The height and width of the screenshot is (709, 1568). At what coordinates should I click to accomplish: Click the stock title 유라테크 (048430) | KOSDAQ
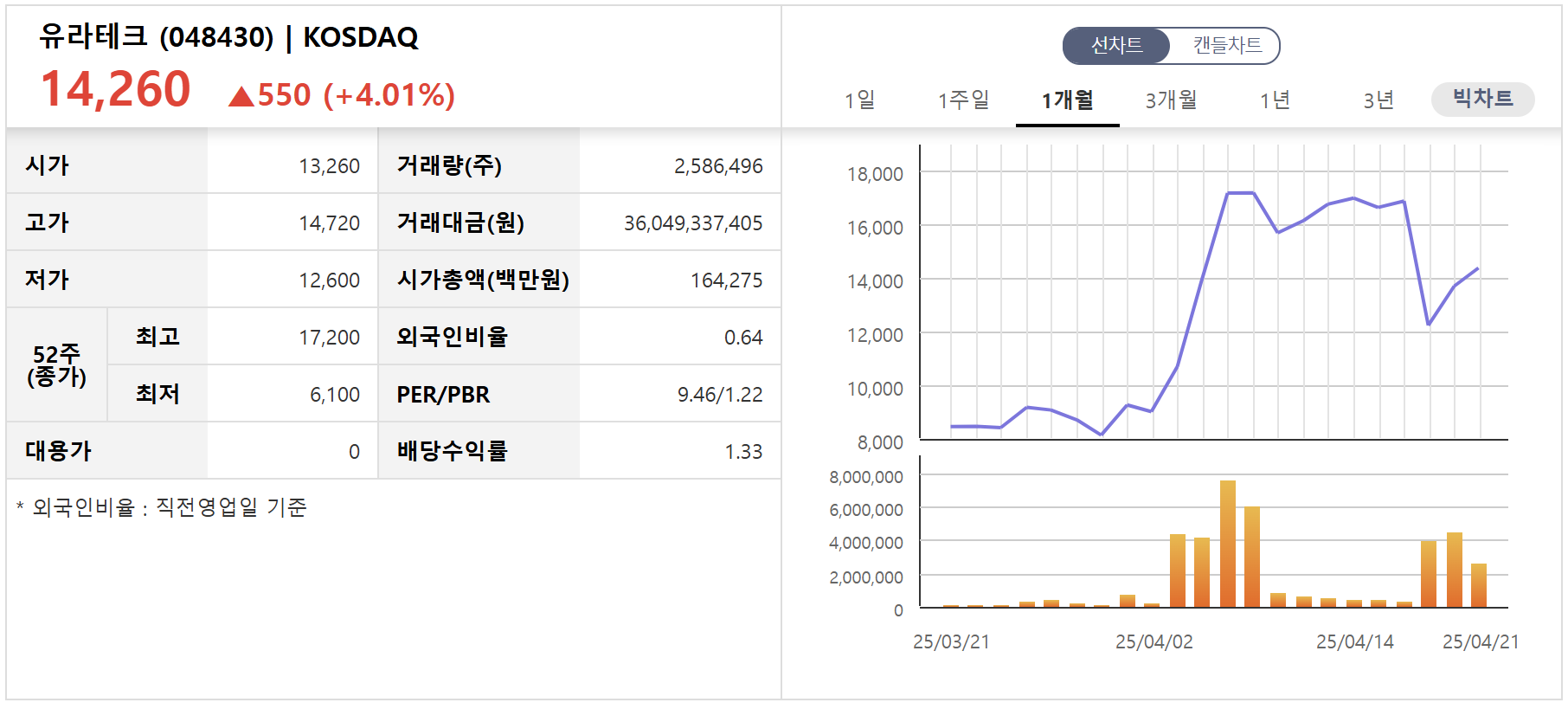229,36
